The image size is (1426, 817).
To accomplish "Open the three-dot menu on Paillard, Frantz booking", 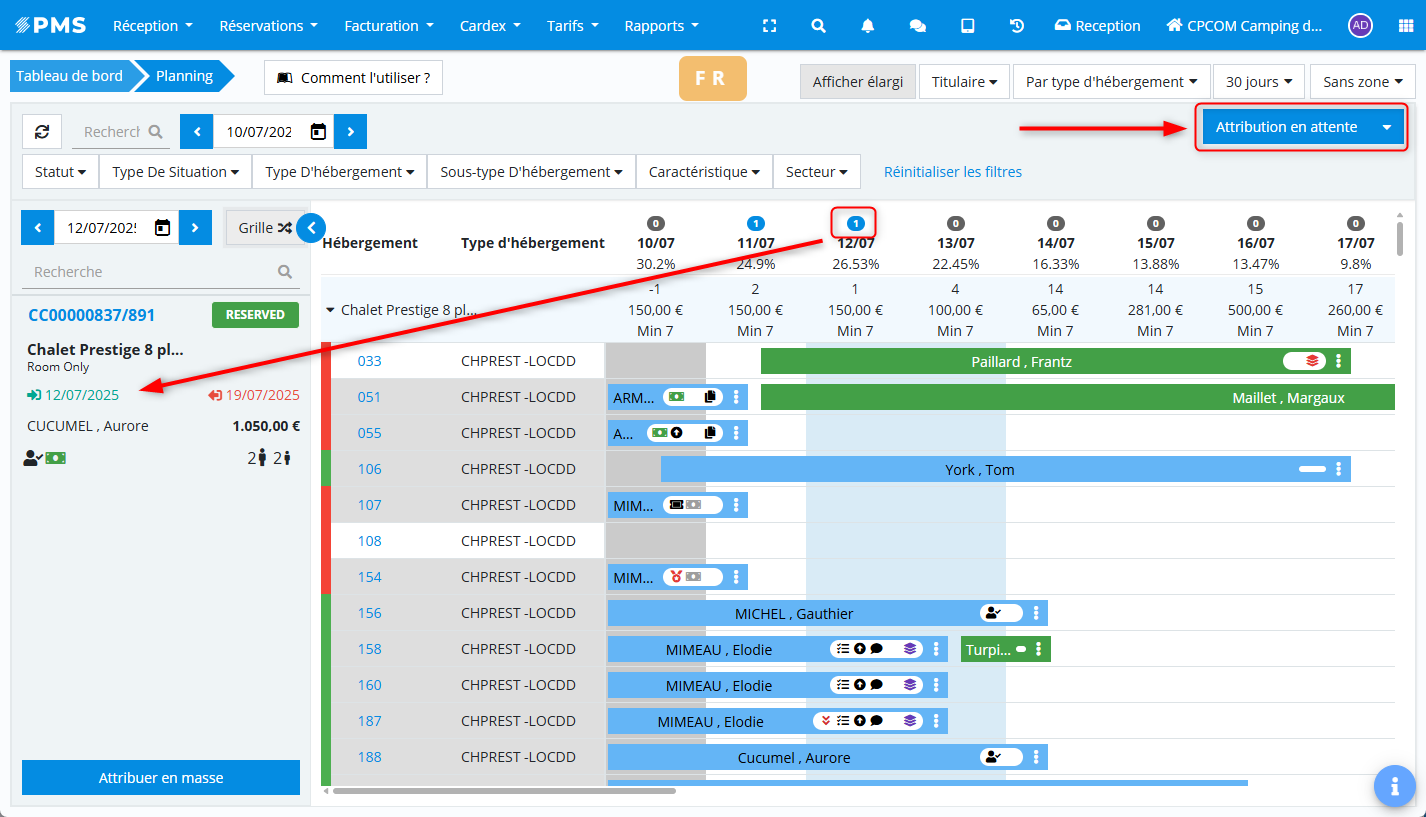I will 1338,361.
